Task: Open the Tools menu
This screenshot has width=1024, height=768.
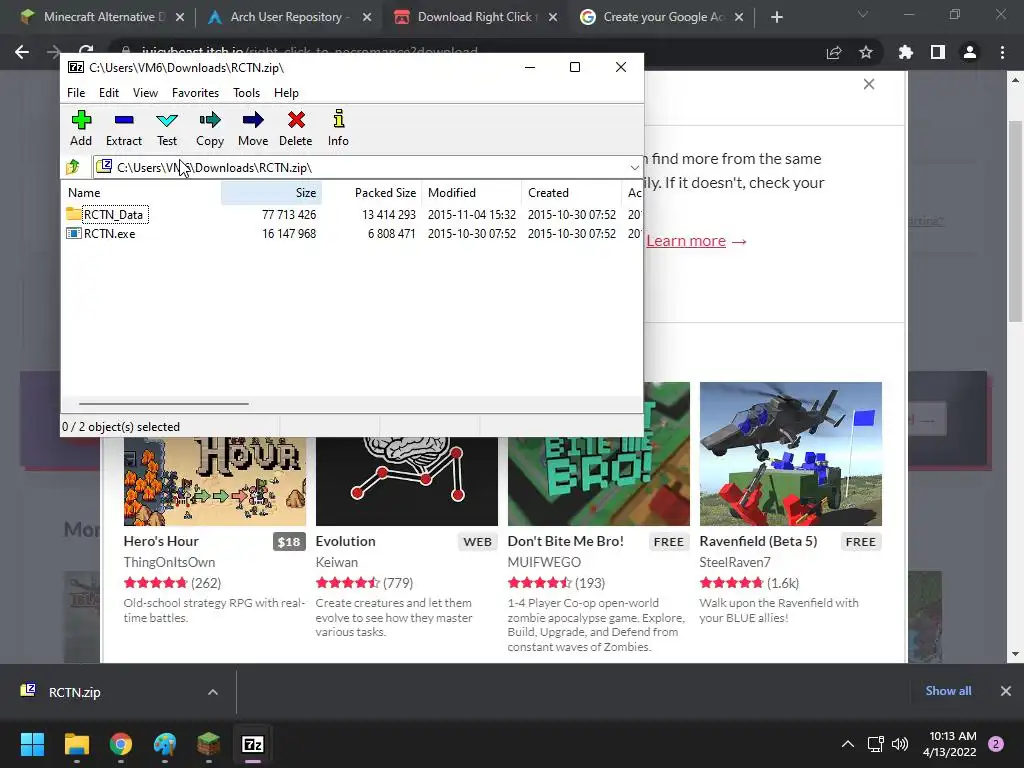Action: click(x=246, y=93)
